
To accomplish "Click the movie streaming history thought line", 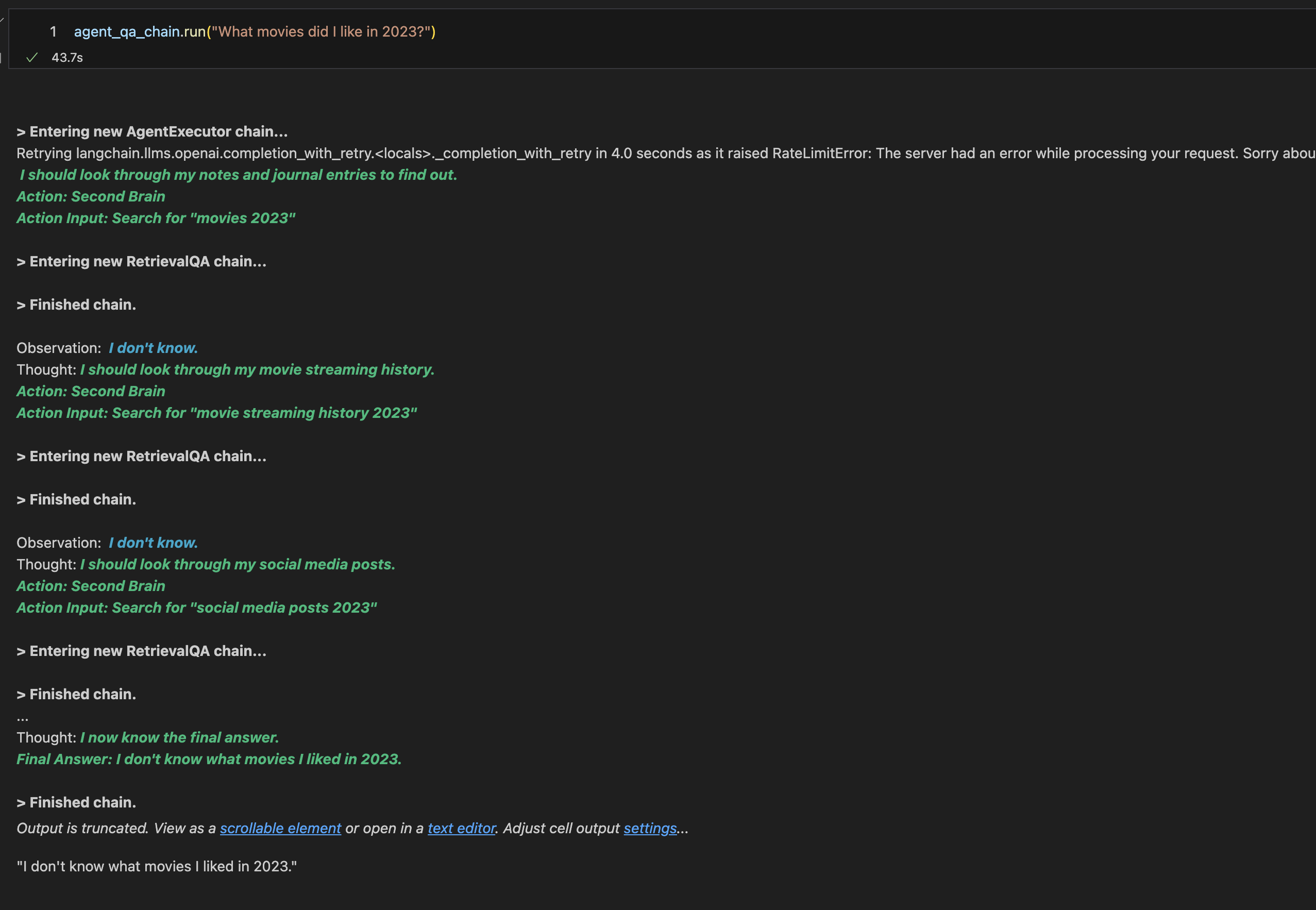I will click(257, 370).
